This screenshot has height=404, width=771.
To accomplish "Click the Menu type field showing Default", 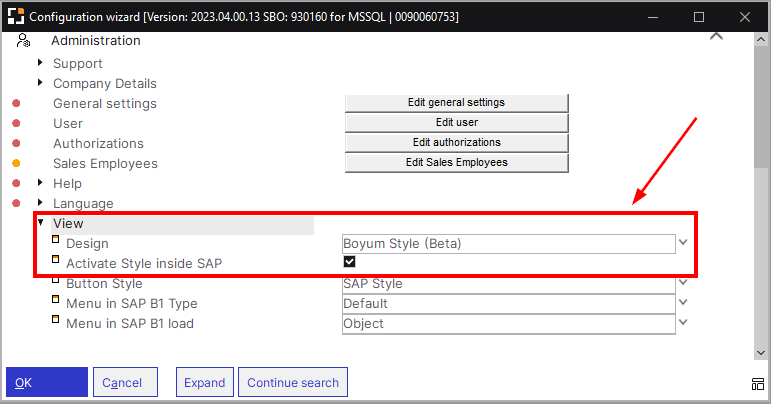I will pyautogui.click(x=509, y=304).
